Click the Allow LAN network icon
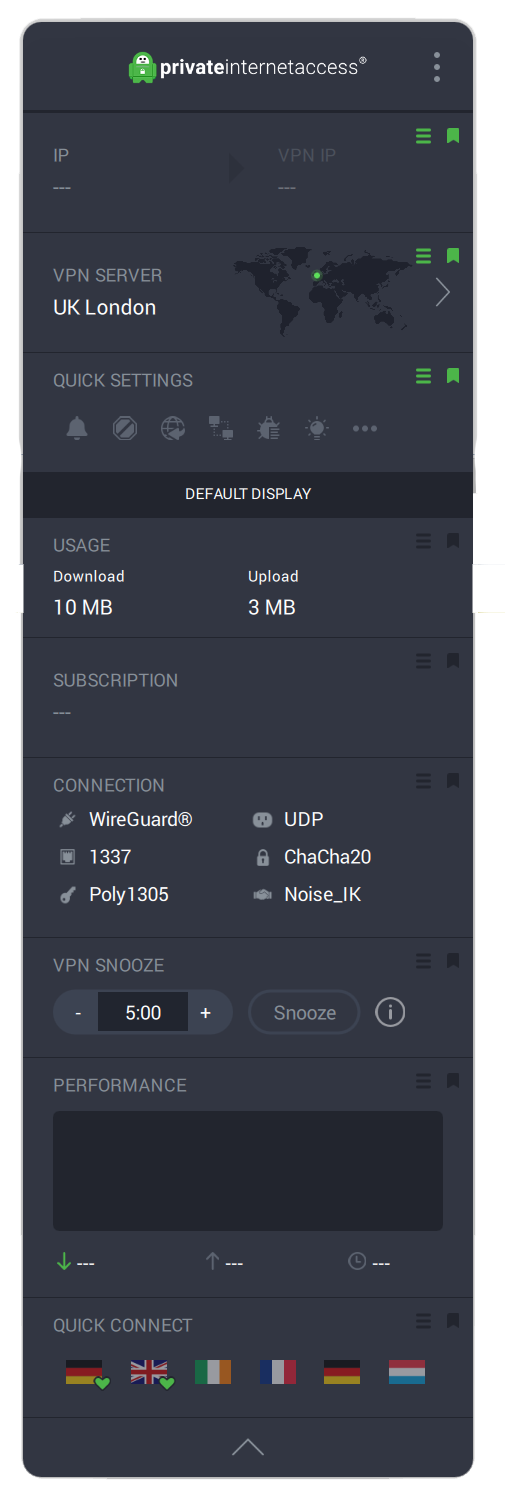The width and height of the screenshot is (505, 1489). (221, 429)
